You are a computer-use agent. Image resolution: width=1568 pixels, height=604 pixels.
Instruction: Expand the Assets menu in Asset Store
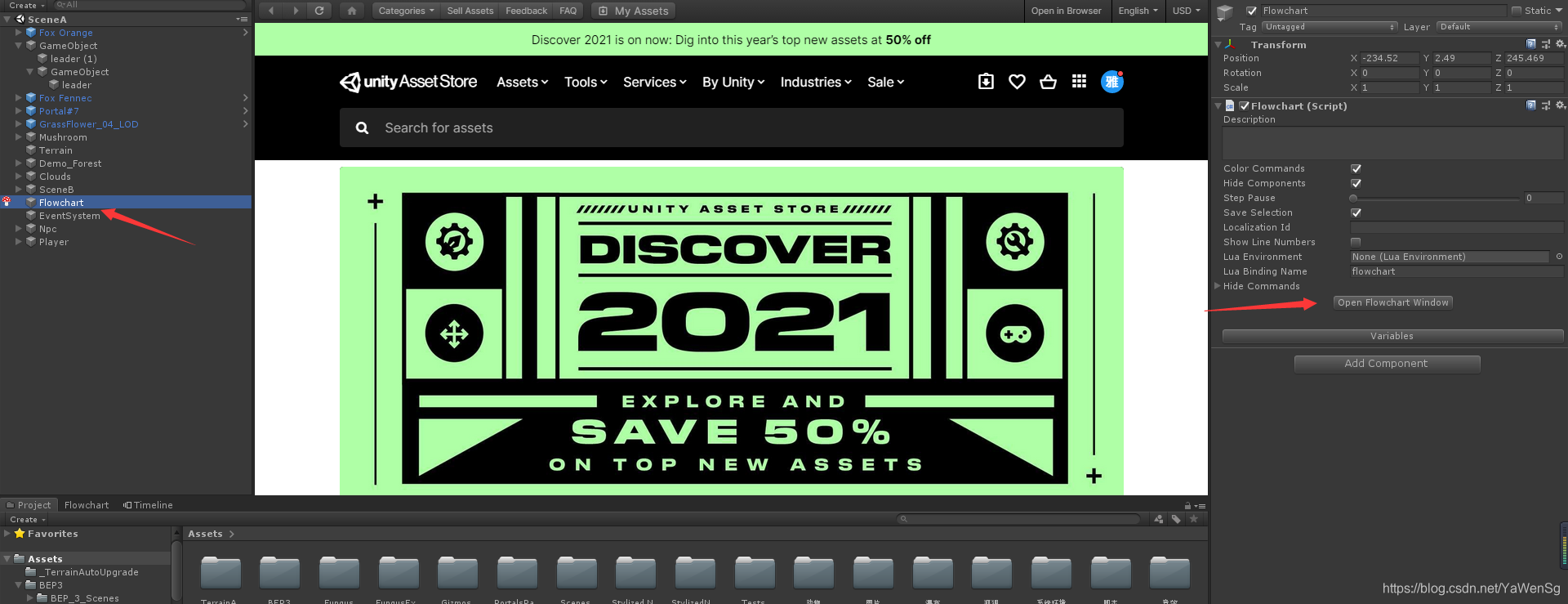[523, 82]
